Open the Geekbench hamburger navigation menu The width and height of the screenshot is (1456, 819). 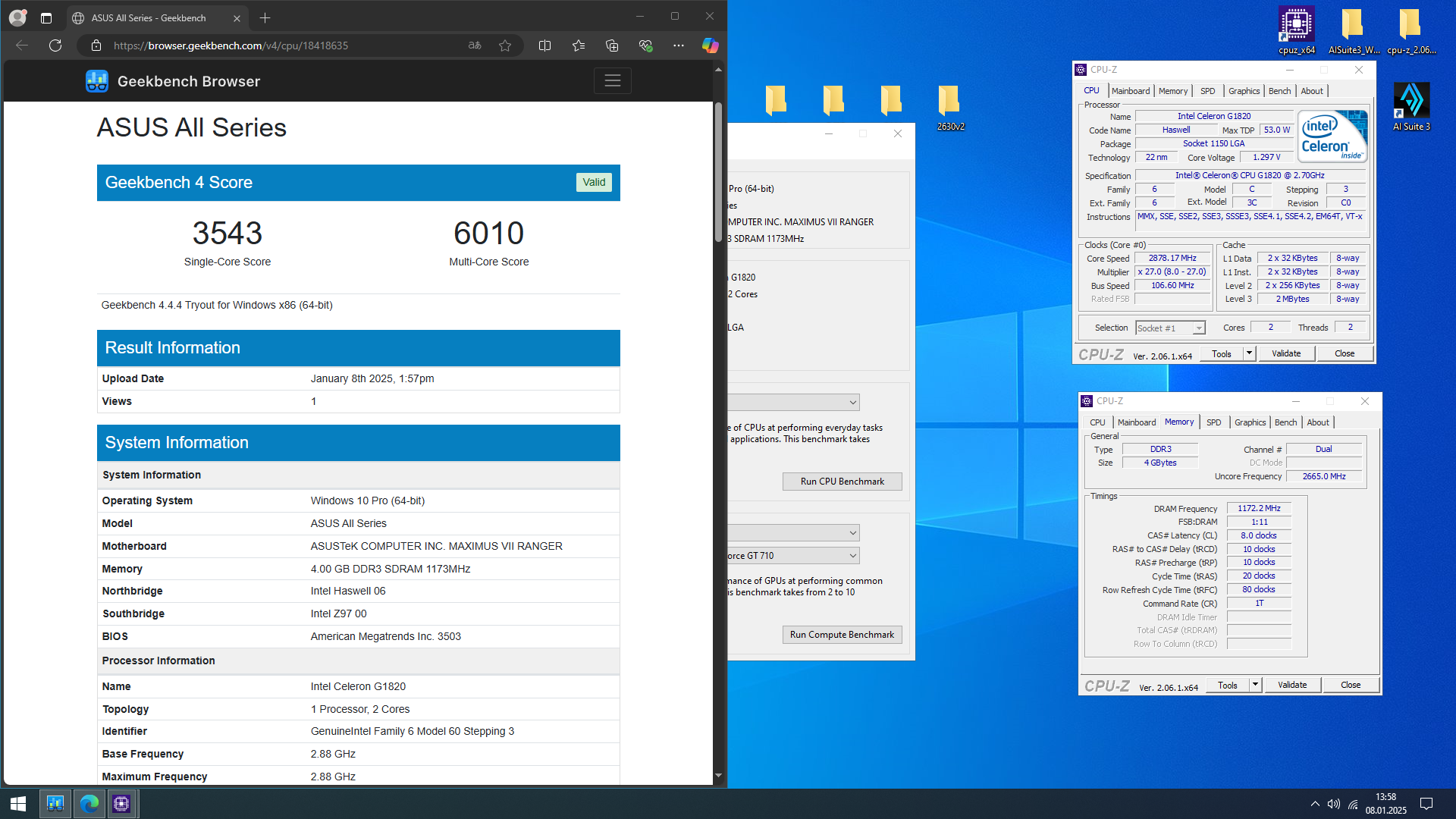click(x=613, y=80)
